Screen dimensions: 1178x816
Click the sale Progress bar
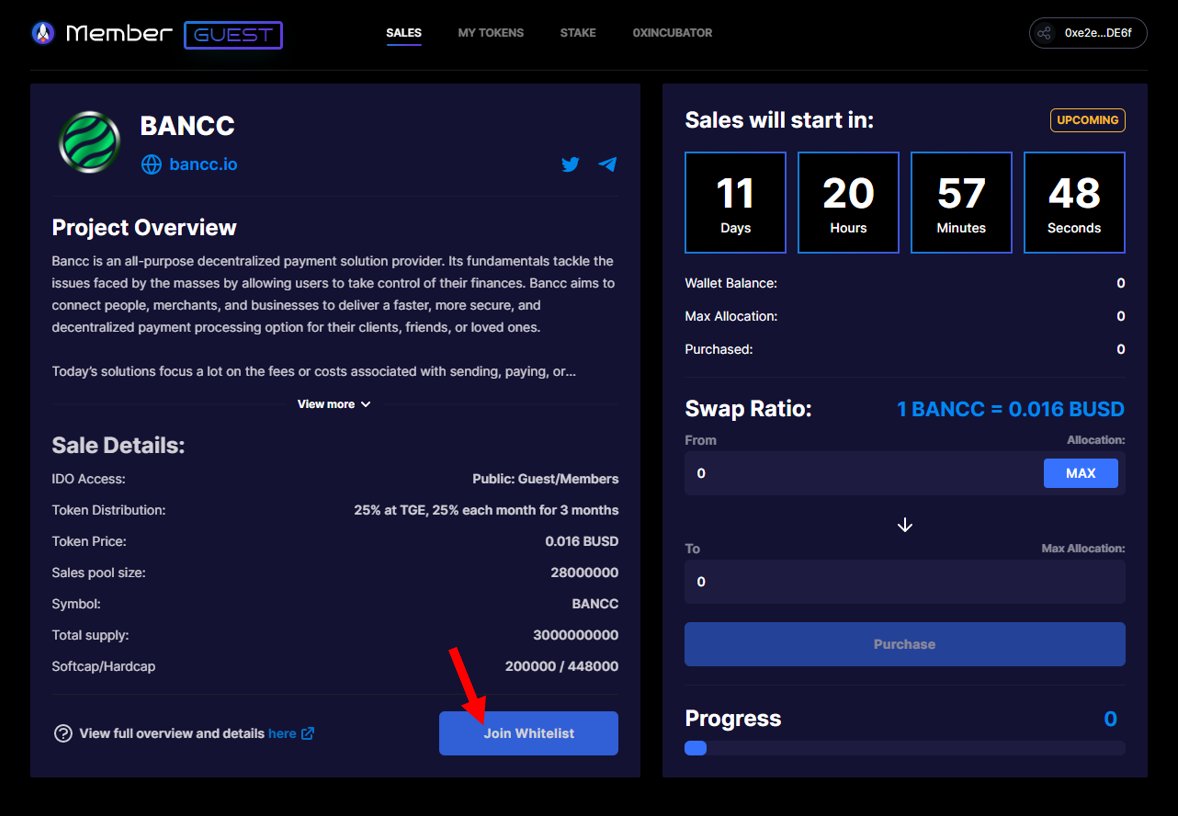[905, 748]
